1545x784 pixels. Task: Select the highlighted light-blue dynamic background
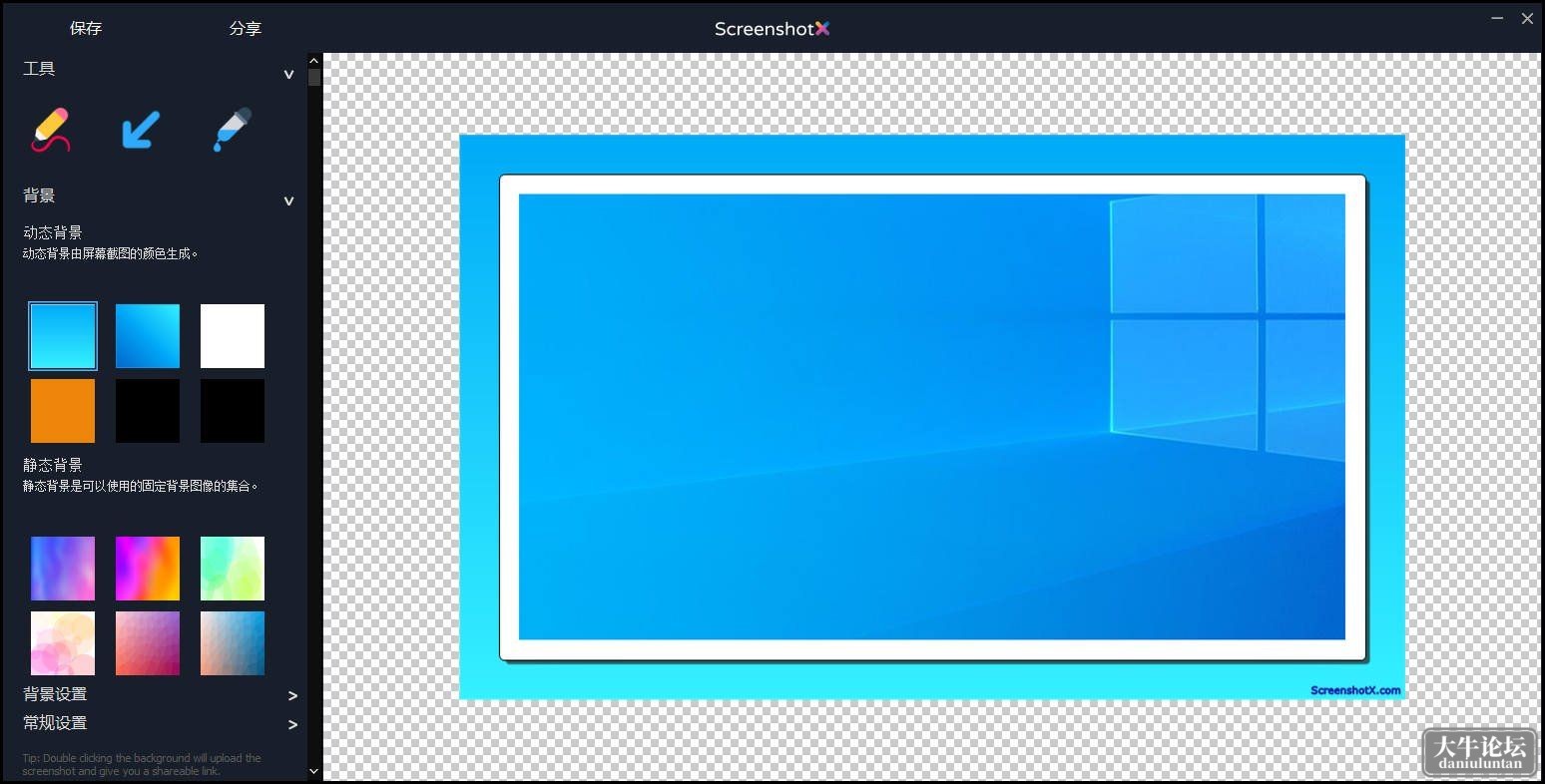[x=63, y=336]
